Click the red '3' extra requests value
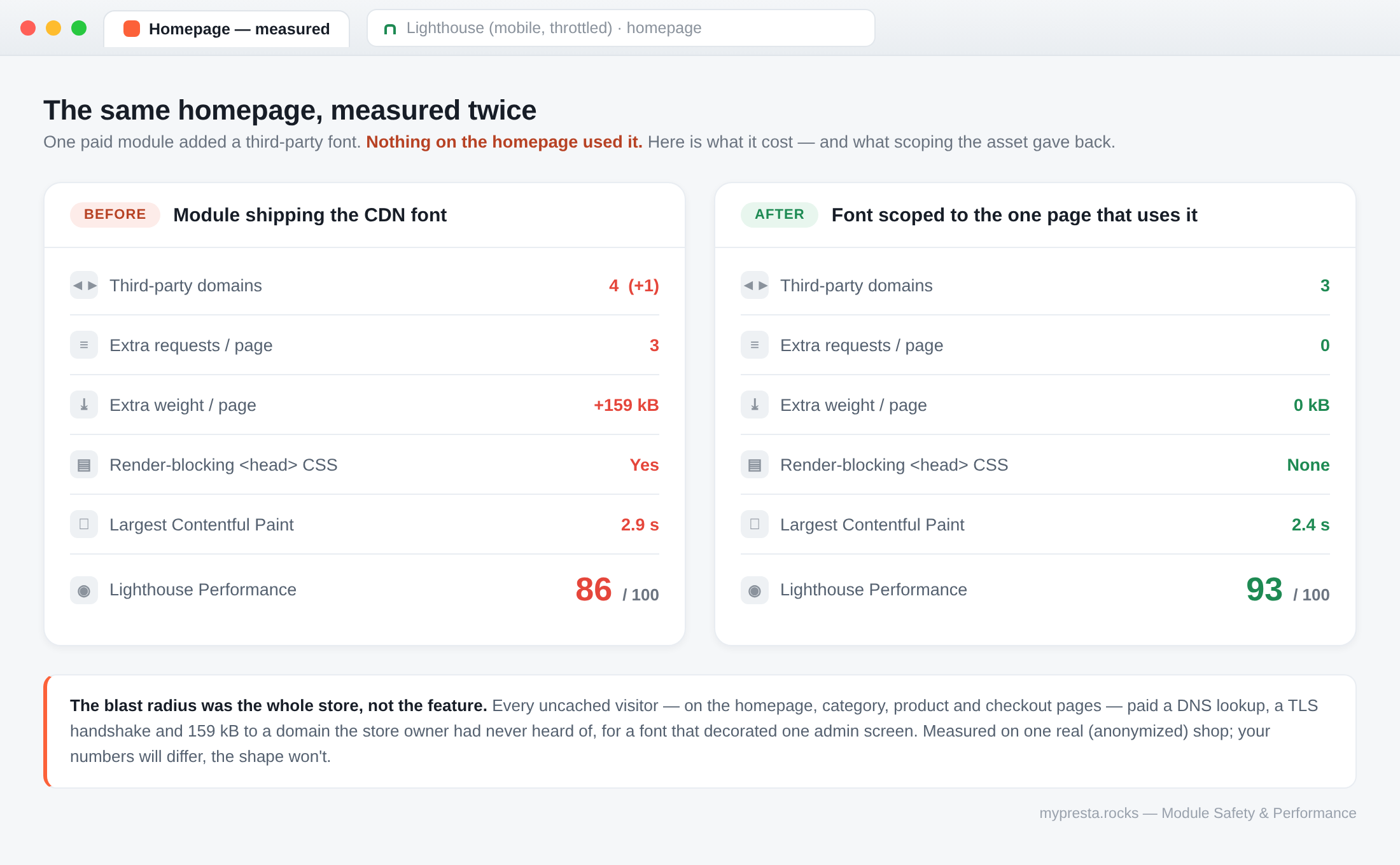Viewport: 1400px width, 865px height. click(654, 345)
